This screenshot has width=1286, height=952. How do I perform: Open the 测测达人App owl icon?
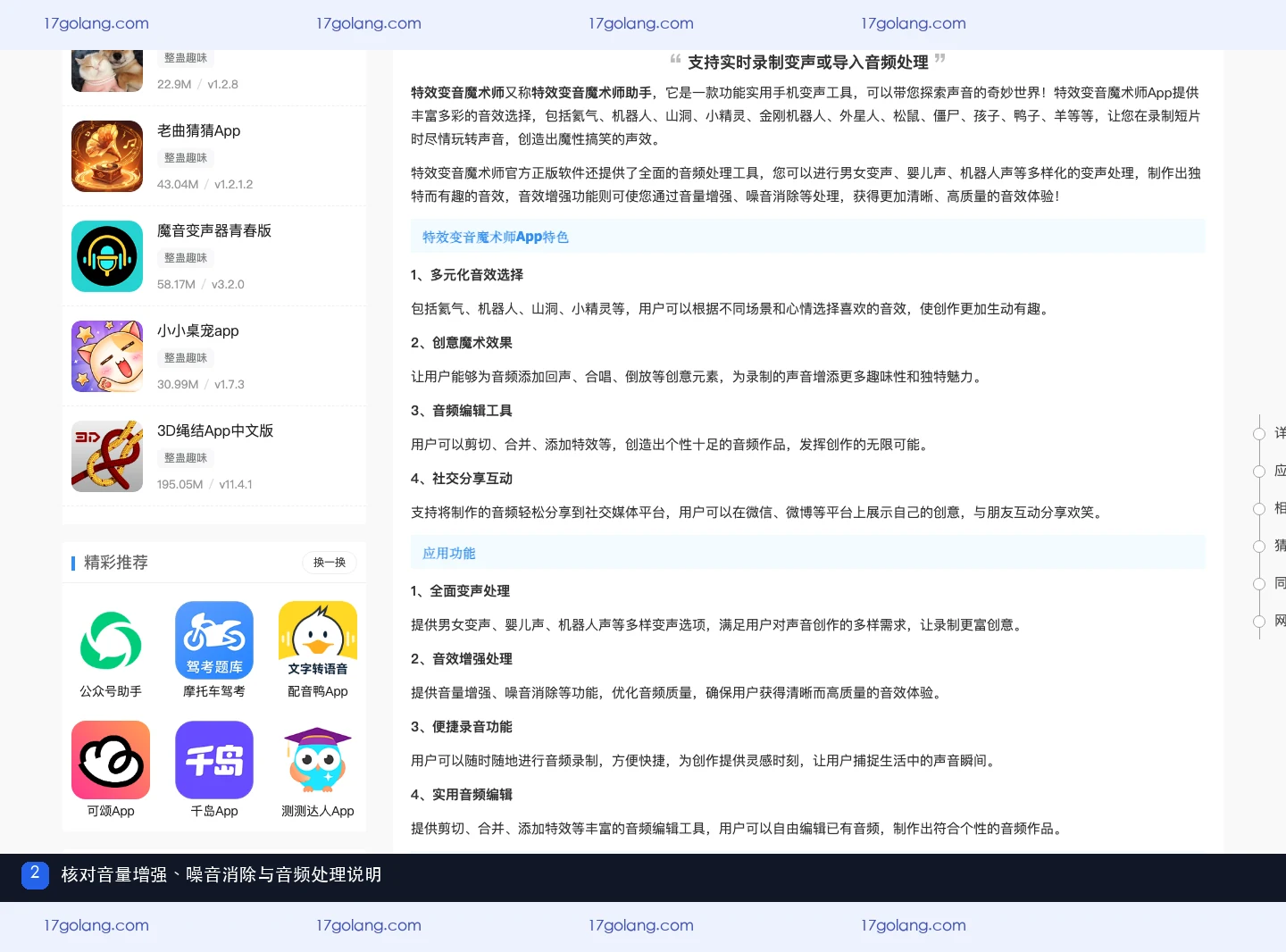(318, 760)
